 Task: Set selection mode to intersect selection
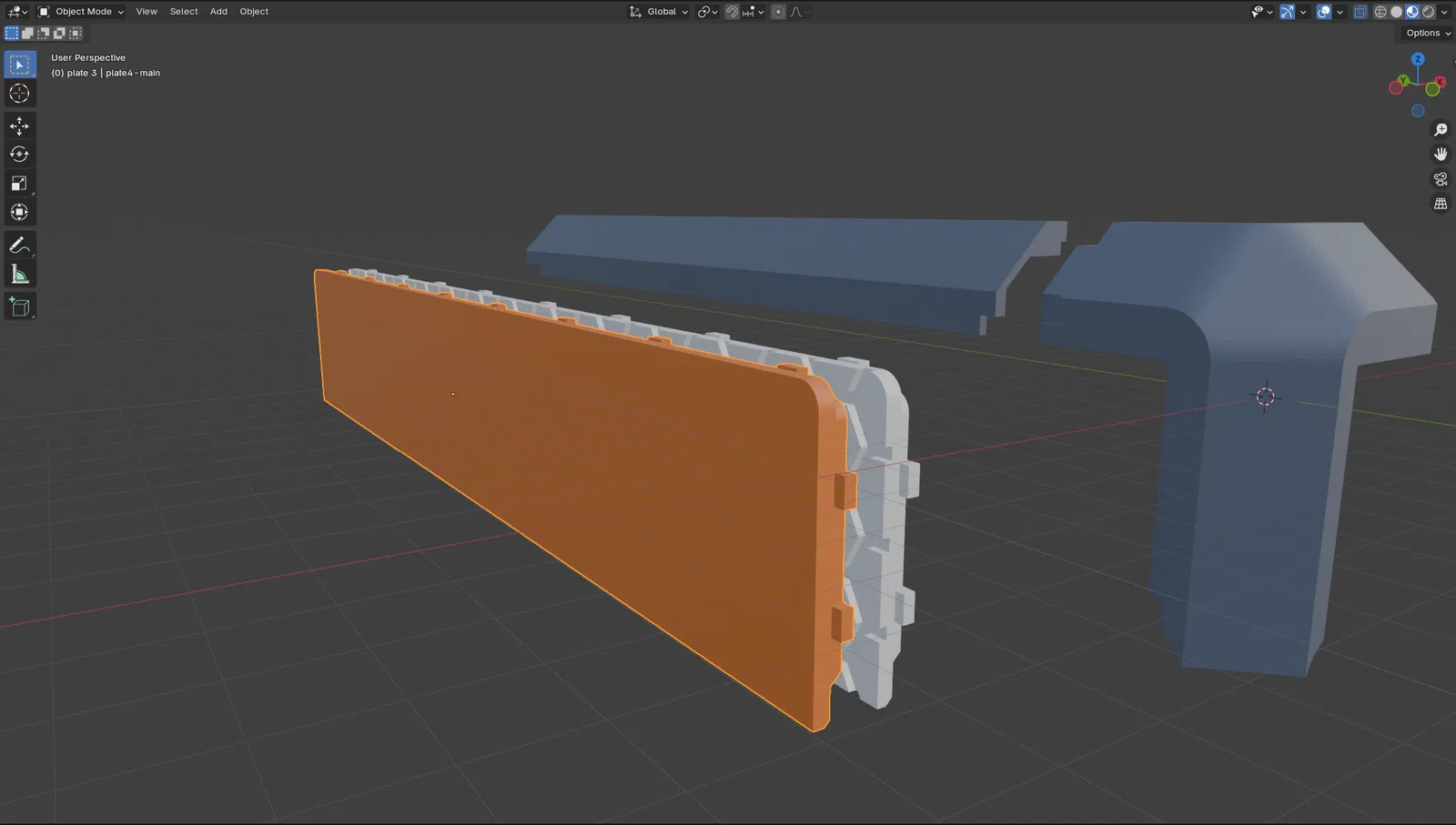point(75,33)
